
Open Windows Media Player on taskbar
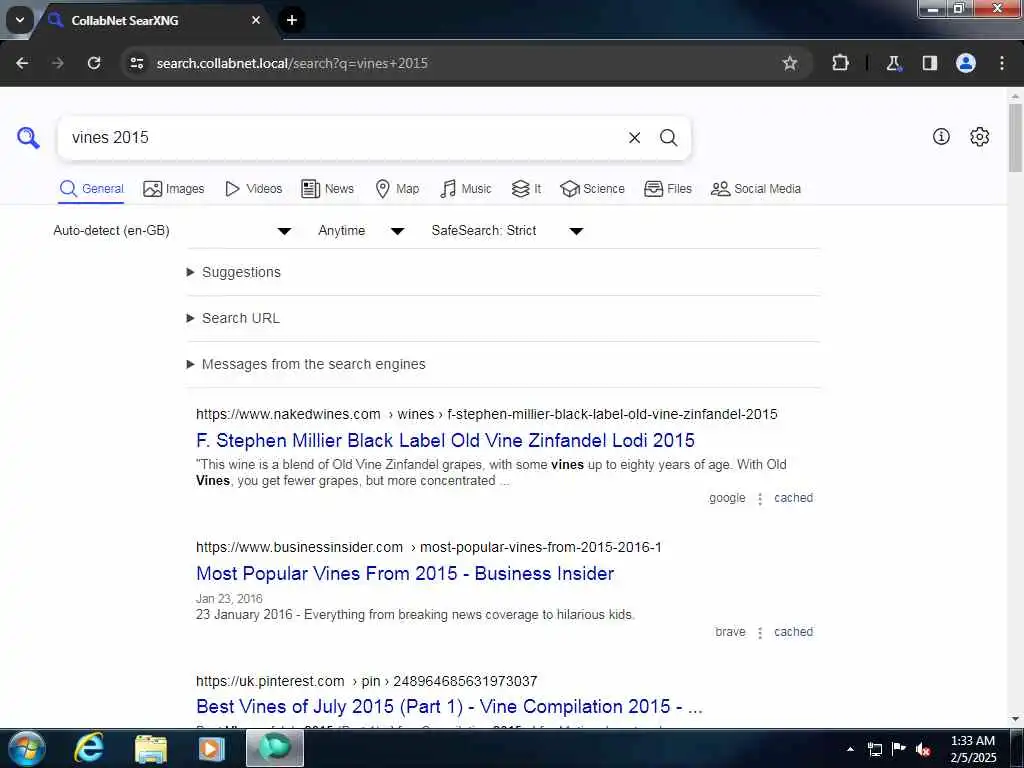(211, 749)
